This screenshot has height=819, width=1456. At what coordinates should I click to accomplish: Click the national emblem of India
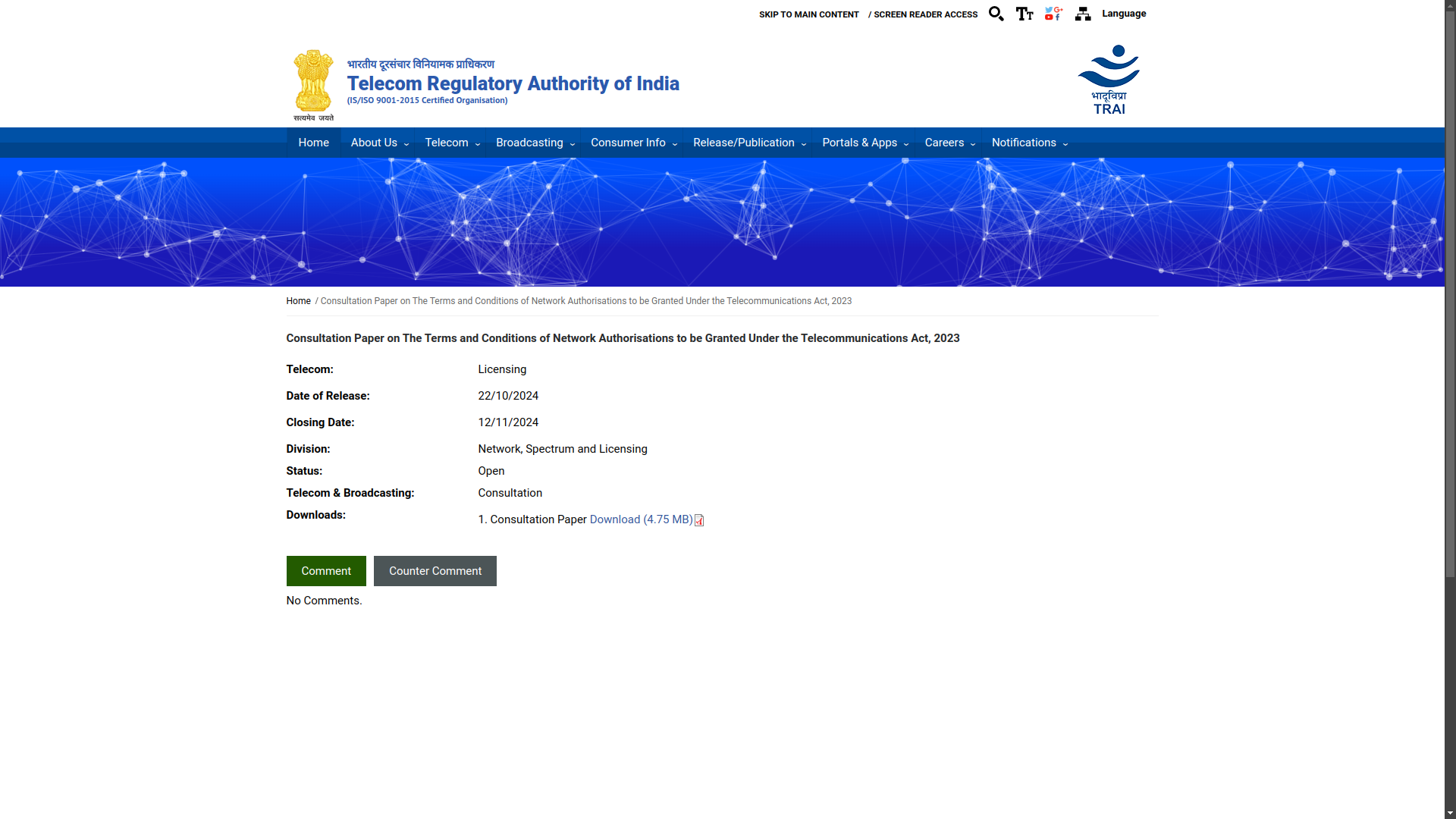pos(313,85)
